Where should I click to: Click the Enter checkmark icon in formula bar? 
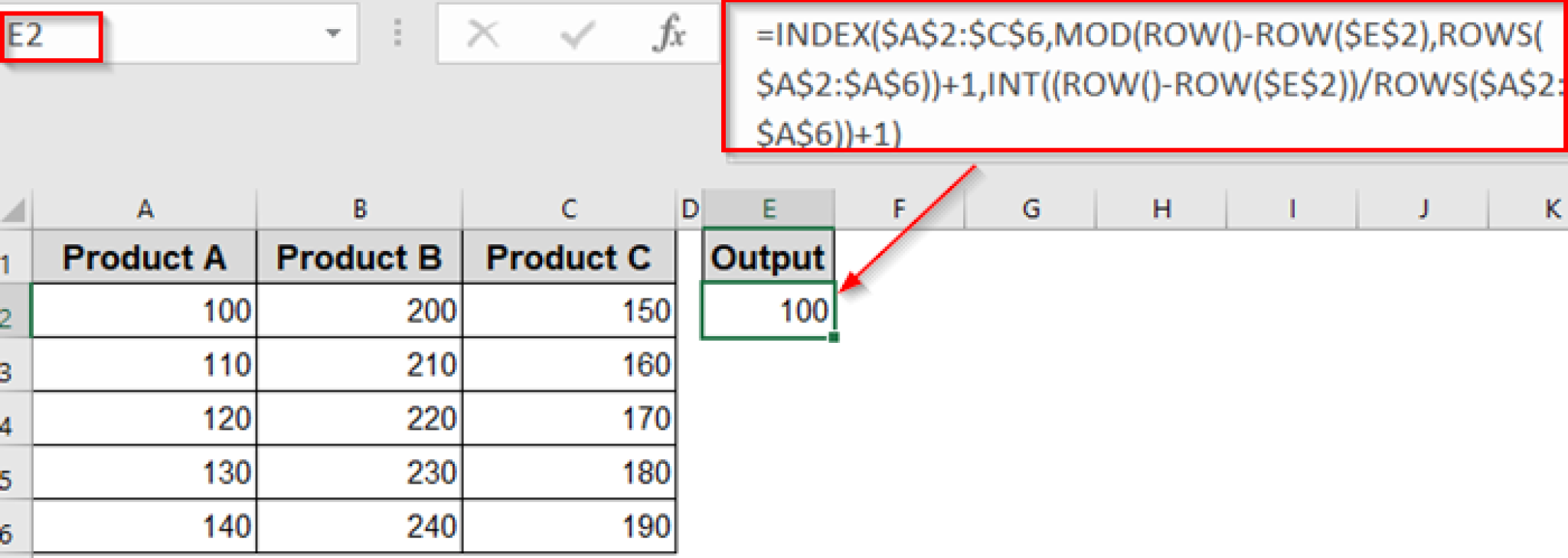coord(577,34)
